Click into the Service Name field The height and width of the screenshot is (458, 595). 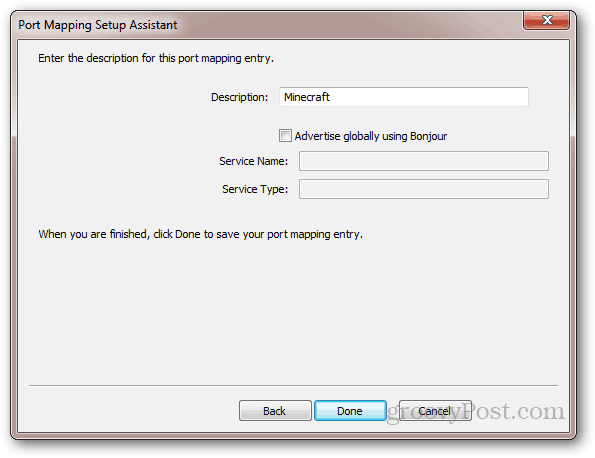click(x=423, y=161)
